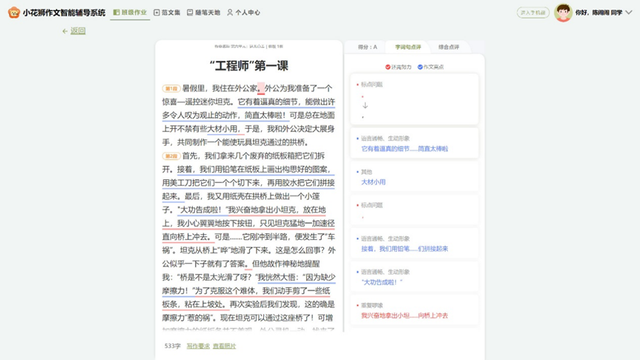The width and height of the screenshot is (640, 360).
Task: Click the 返回 back link
Action: coord(74,31)
